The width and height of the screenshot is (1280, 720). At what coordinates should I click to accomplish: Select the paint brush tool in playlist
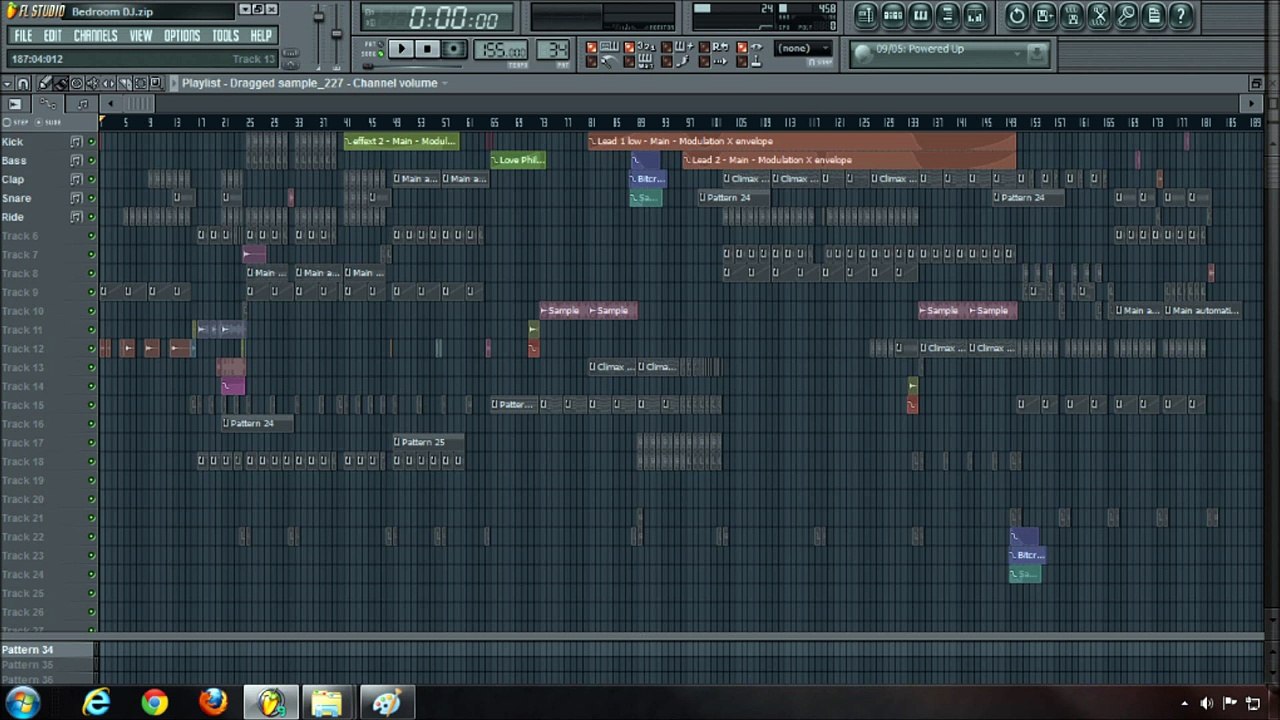point(60,83)
